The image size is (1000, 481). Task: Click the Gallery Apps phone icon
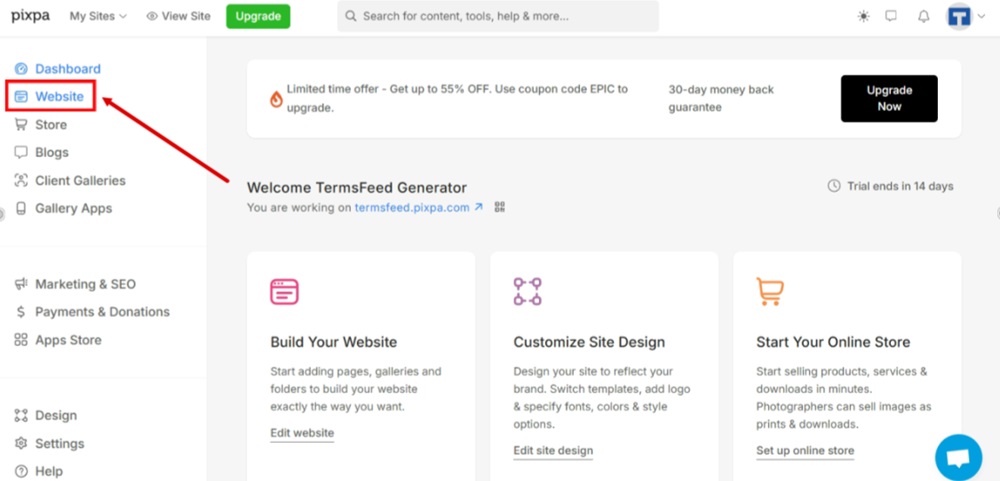(21, 209)
